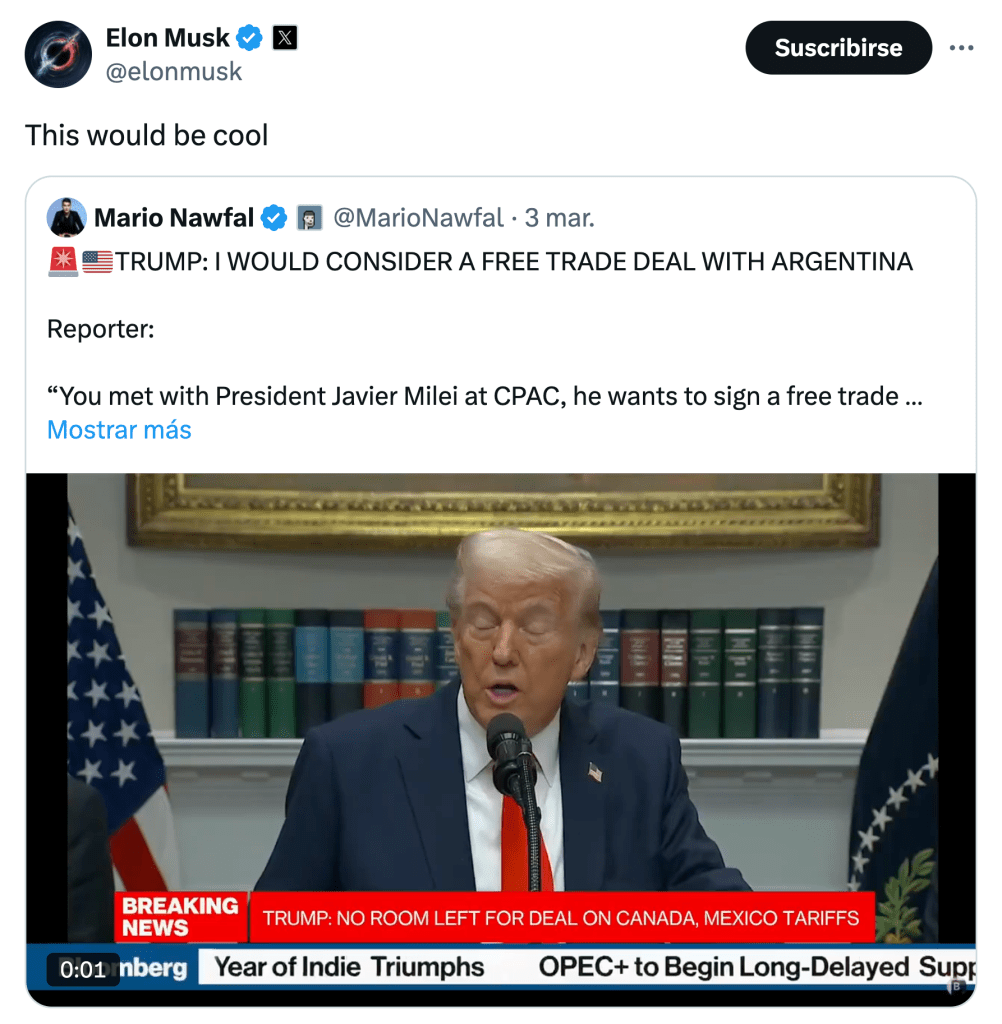The width and height of the screenshot is (1002, 1024).
Task: Open Mario Nawfal's profile avatar
Action: click(x=67, y=217)
